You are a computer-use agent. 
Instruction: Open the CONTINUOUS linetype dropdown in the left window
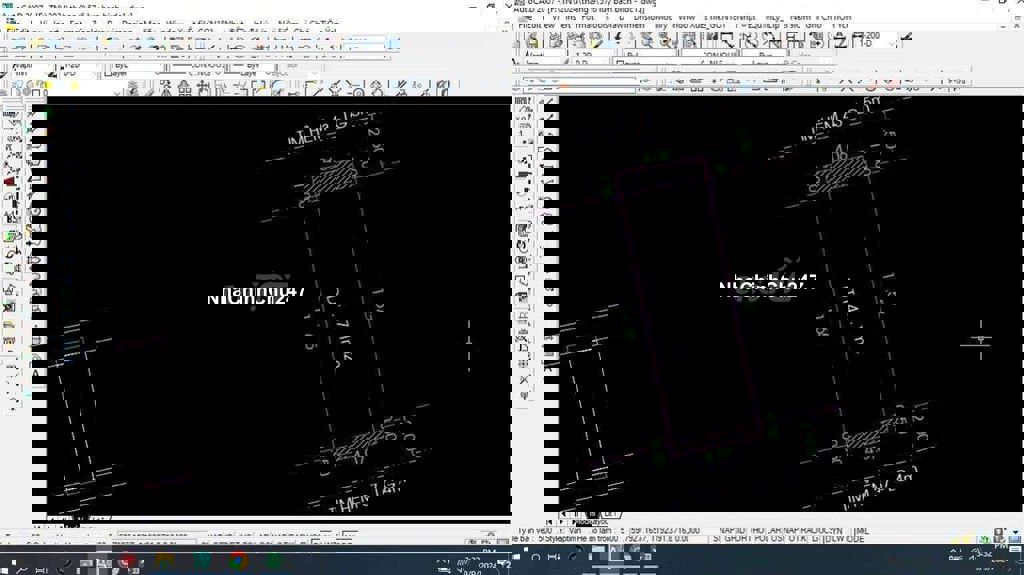click(x=205, y=65)
